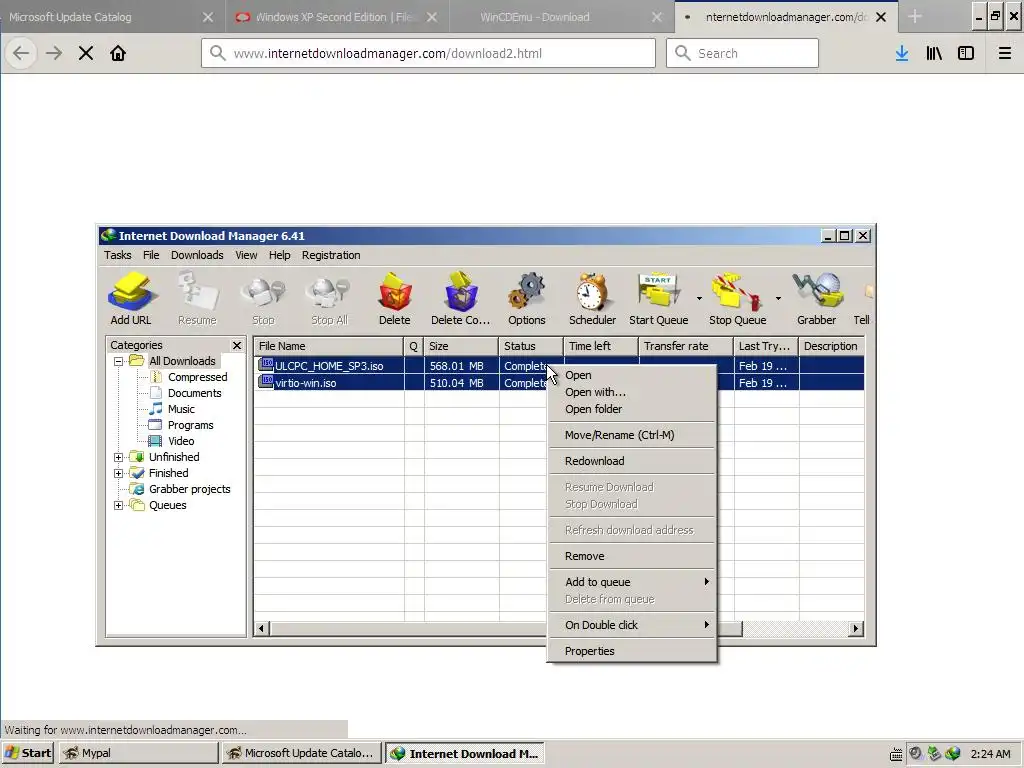Open the On Double click submenu

pos(632,625)
